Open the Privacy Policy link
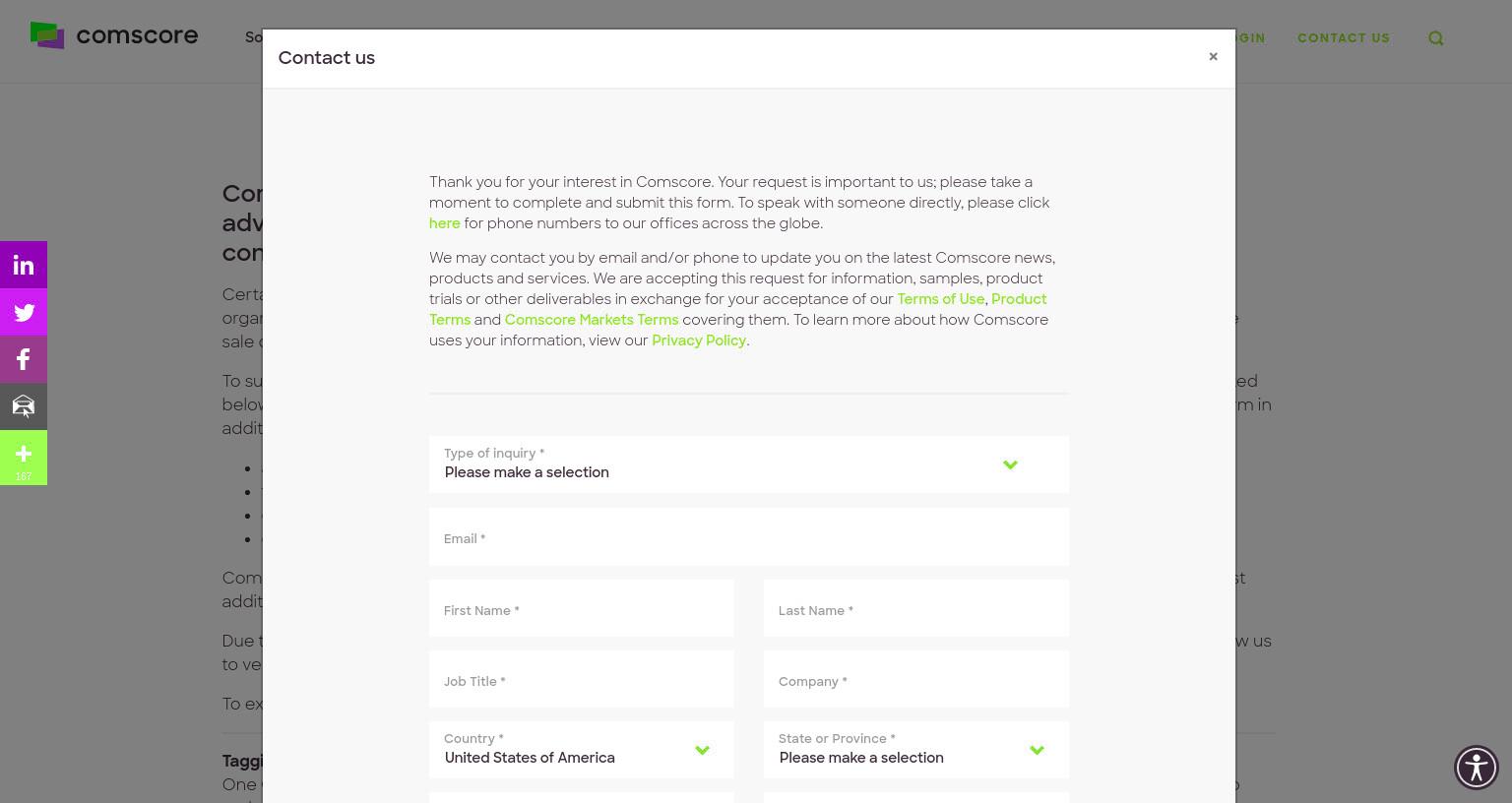The height and width of the screenshot is (803, 1512). point(699,340)
